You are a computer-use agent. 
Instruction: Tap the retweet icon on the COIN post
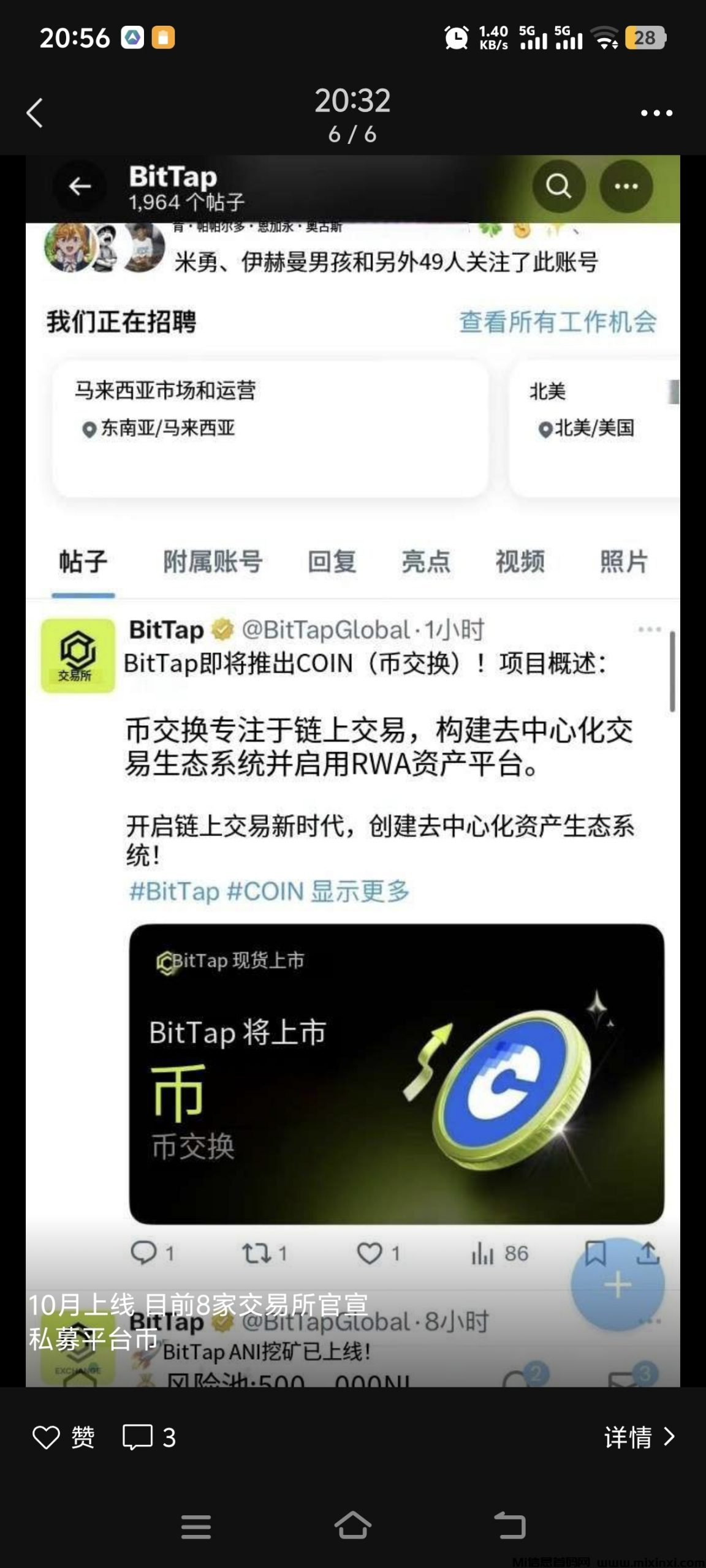[x=257, y=1253]
